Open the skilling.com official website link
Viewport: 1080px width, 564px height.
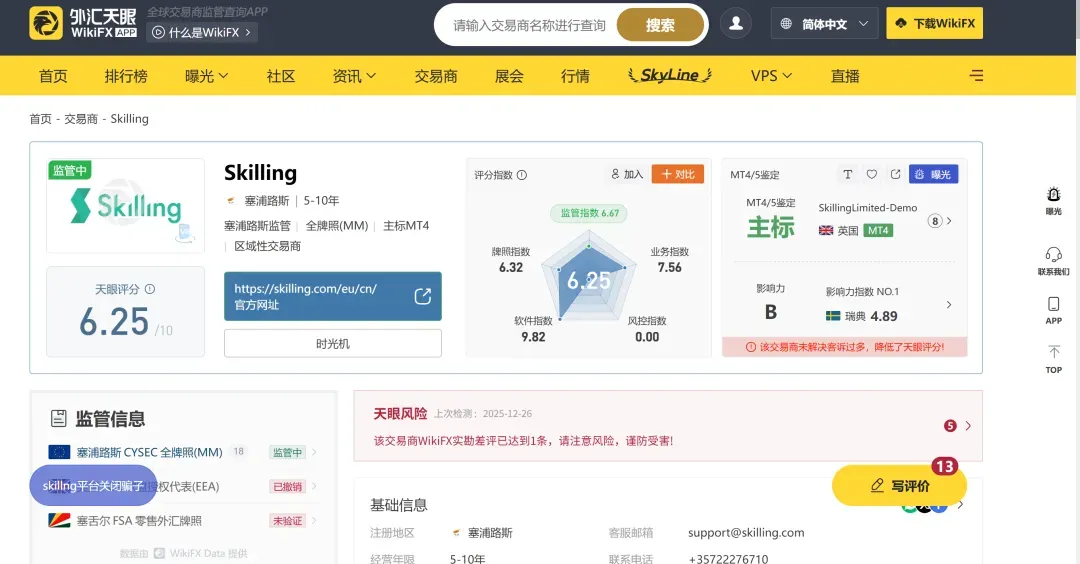click(x=333, y=296)
